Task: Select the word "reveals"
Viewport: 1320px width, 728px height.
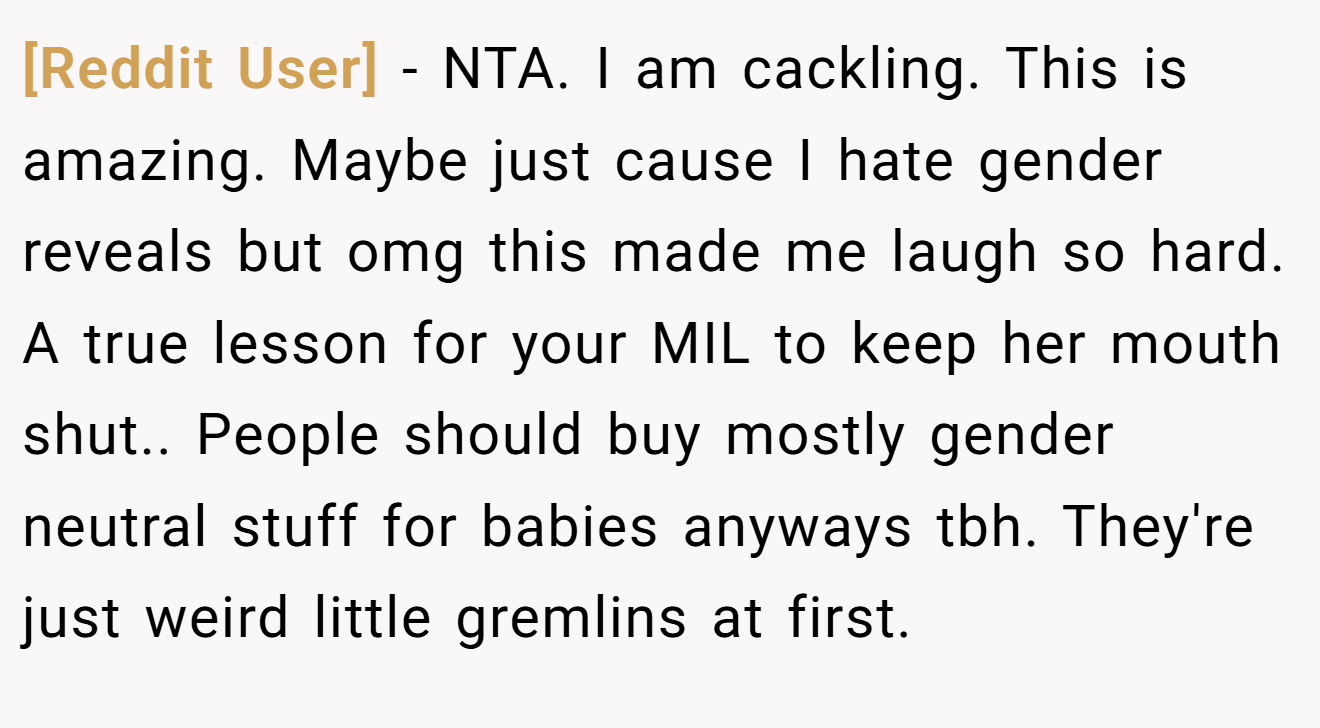Action: 117,253
